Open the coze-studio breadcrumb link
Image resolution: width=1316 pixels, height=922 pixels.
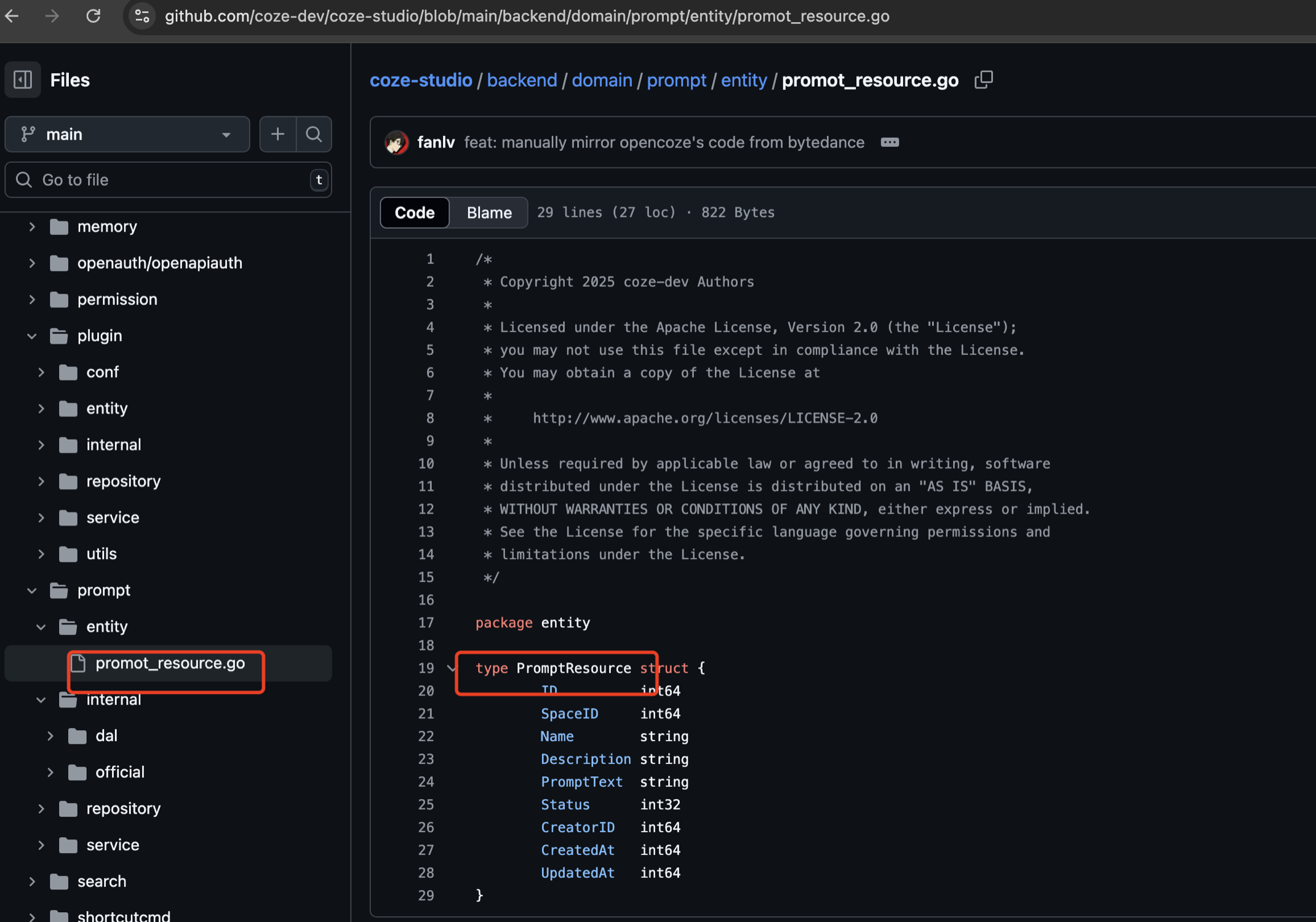point(421,80)
